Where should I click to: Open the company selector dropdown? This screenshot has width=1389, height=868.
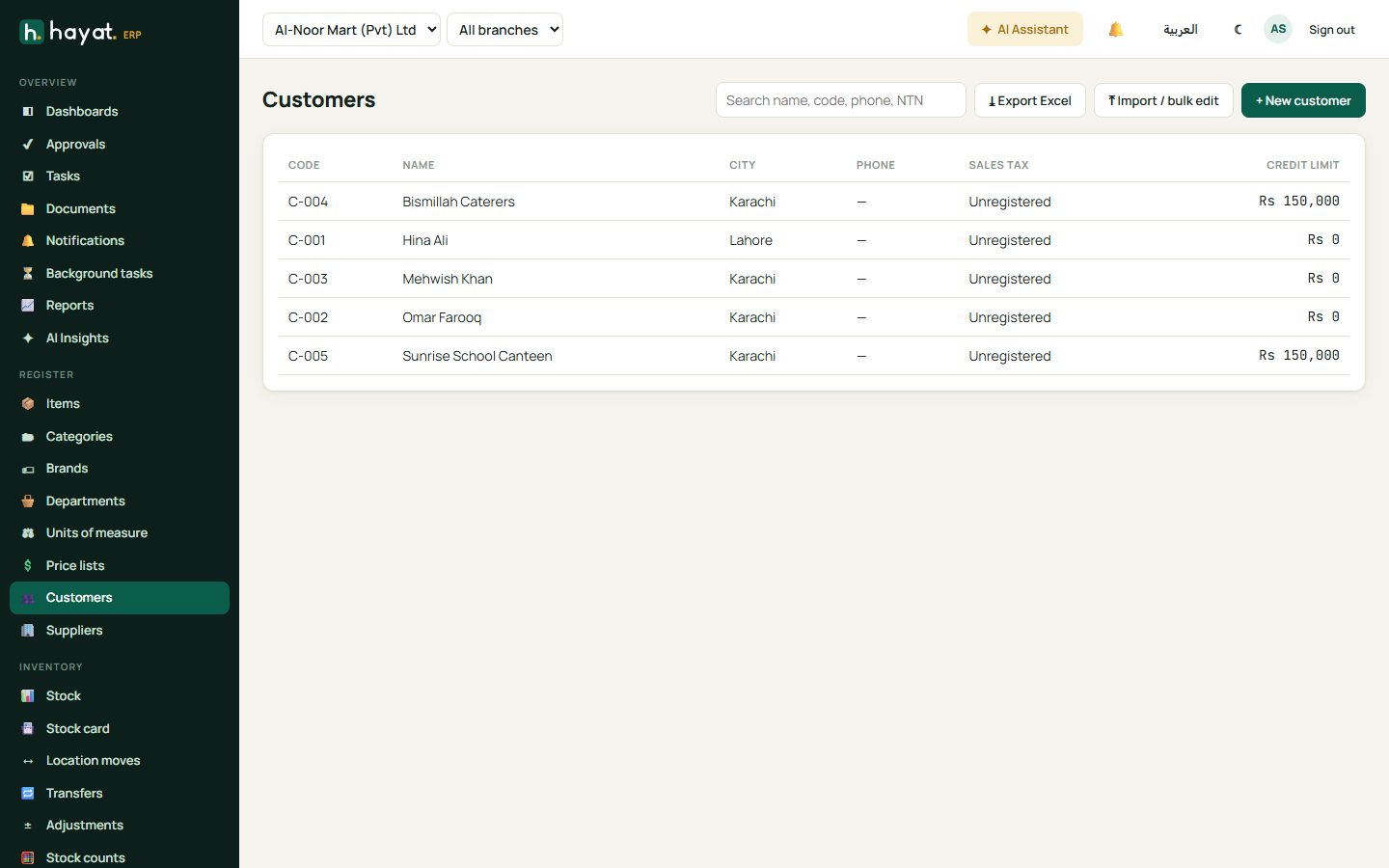click(351, 30)
